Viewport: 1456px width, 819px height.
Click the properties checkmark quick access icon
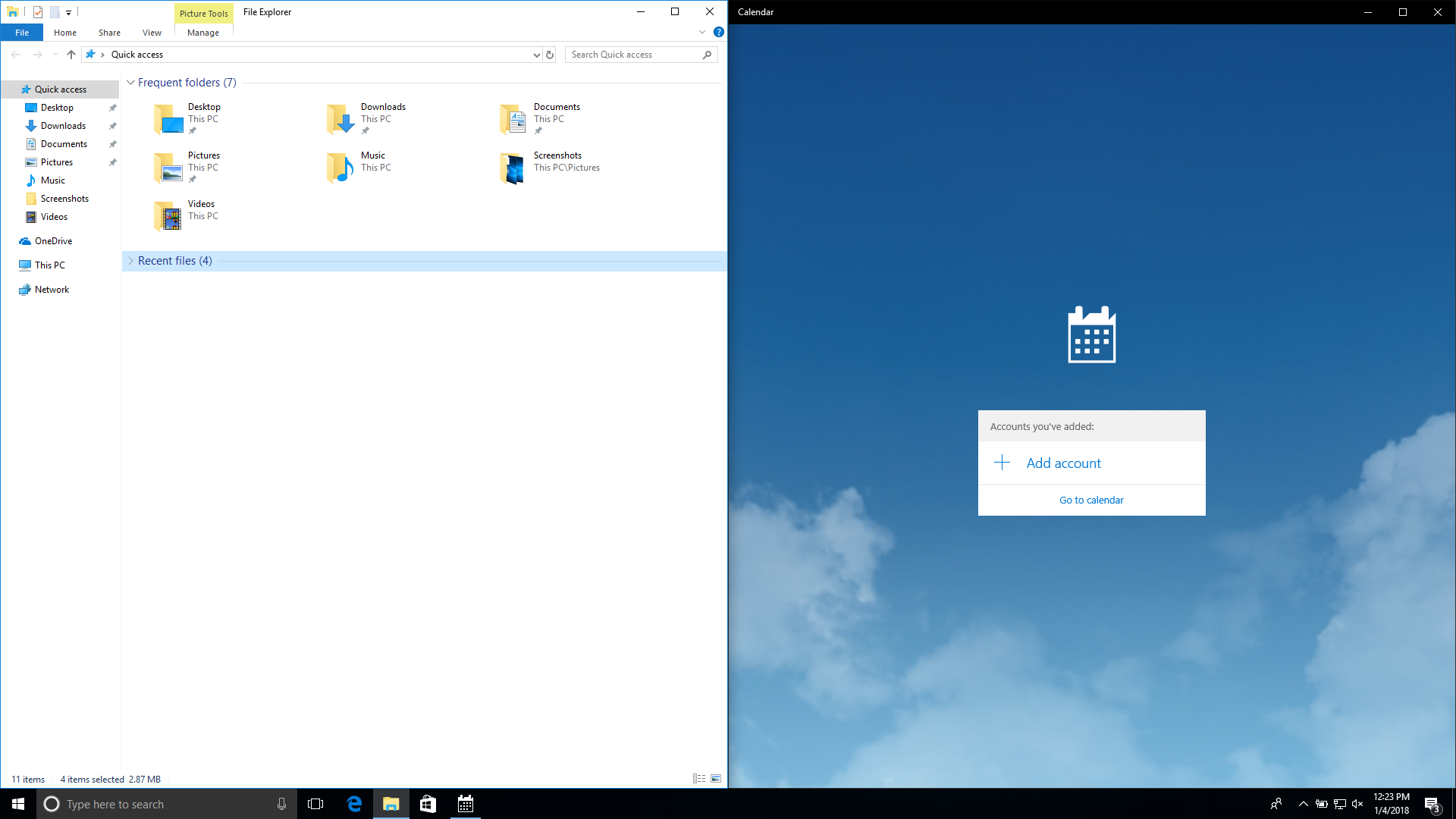coord(38,12)
